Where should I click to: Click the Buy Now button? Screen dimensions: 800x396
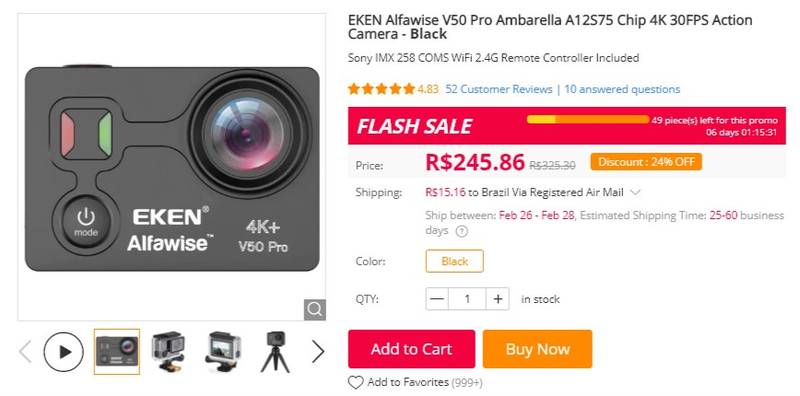point(537,349)
